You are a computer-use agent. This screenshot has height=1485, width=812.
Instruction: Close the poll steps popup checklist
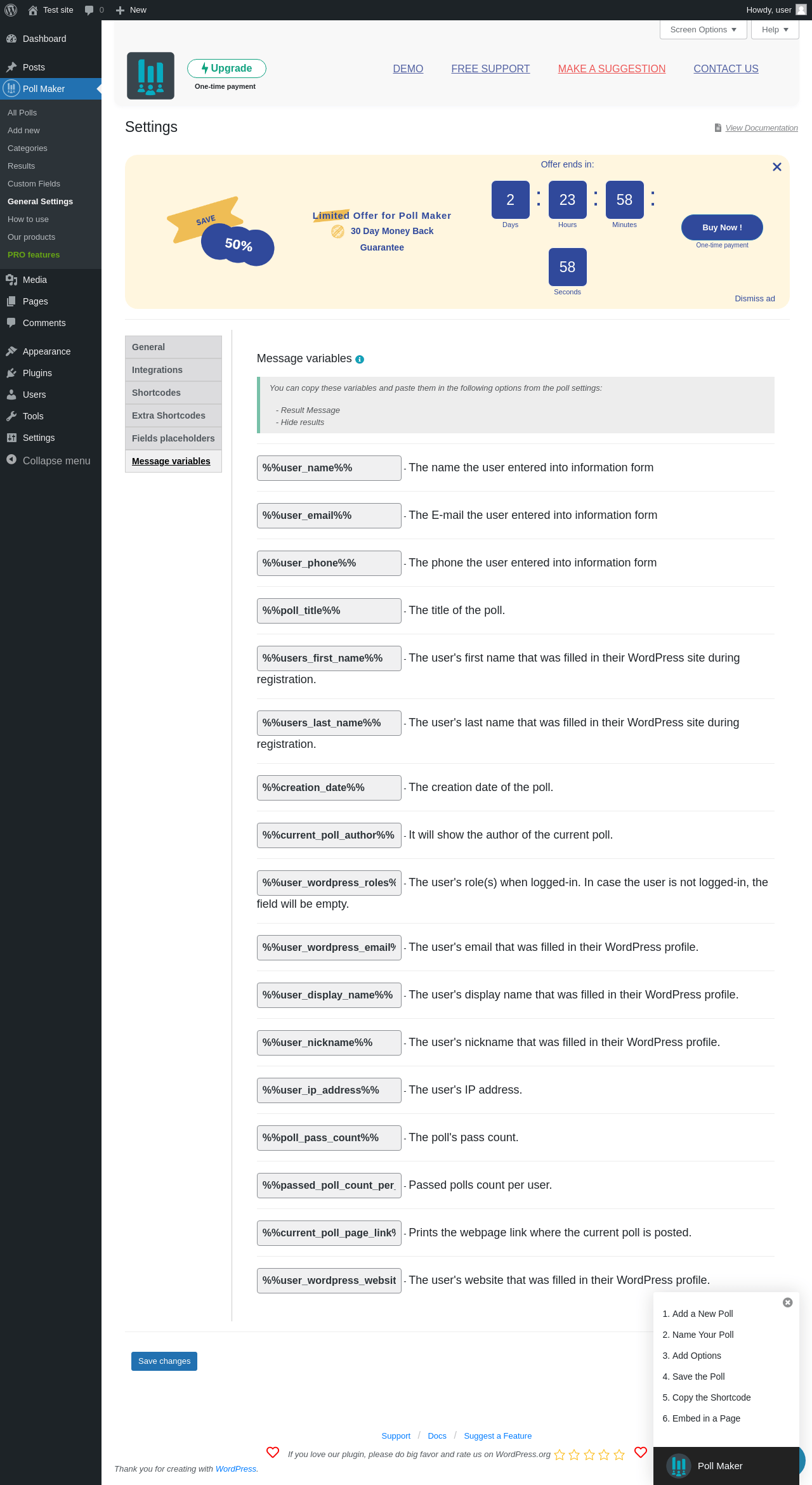tap(787, 1302)
